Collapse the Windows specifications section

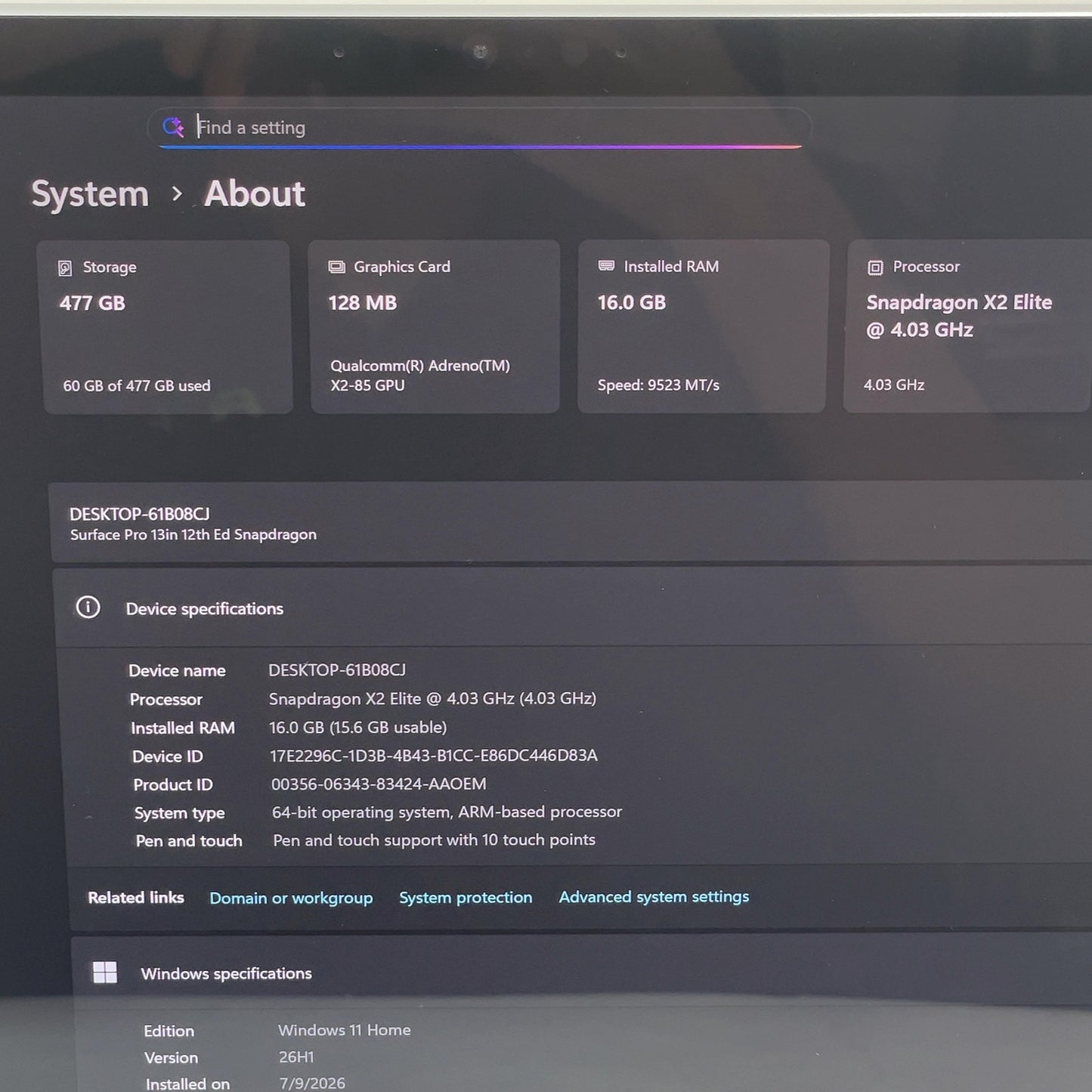click(581, 973)
